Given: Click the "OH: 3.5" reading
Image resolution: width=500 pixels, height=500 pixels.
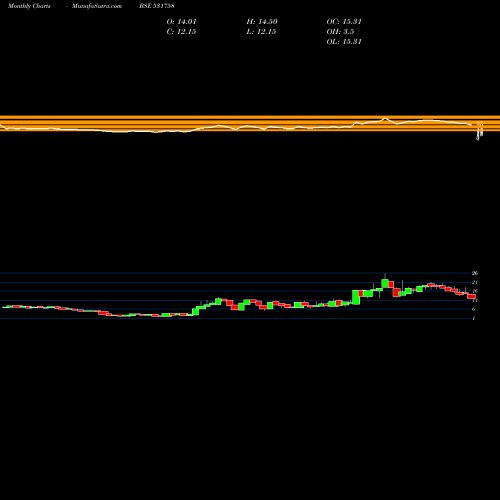Looking at the screenshot, I should click(340, 31).
